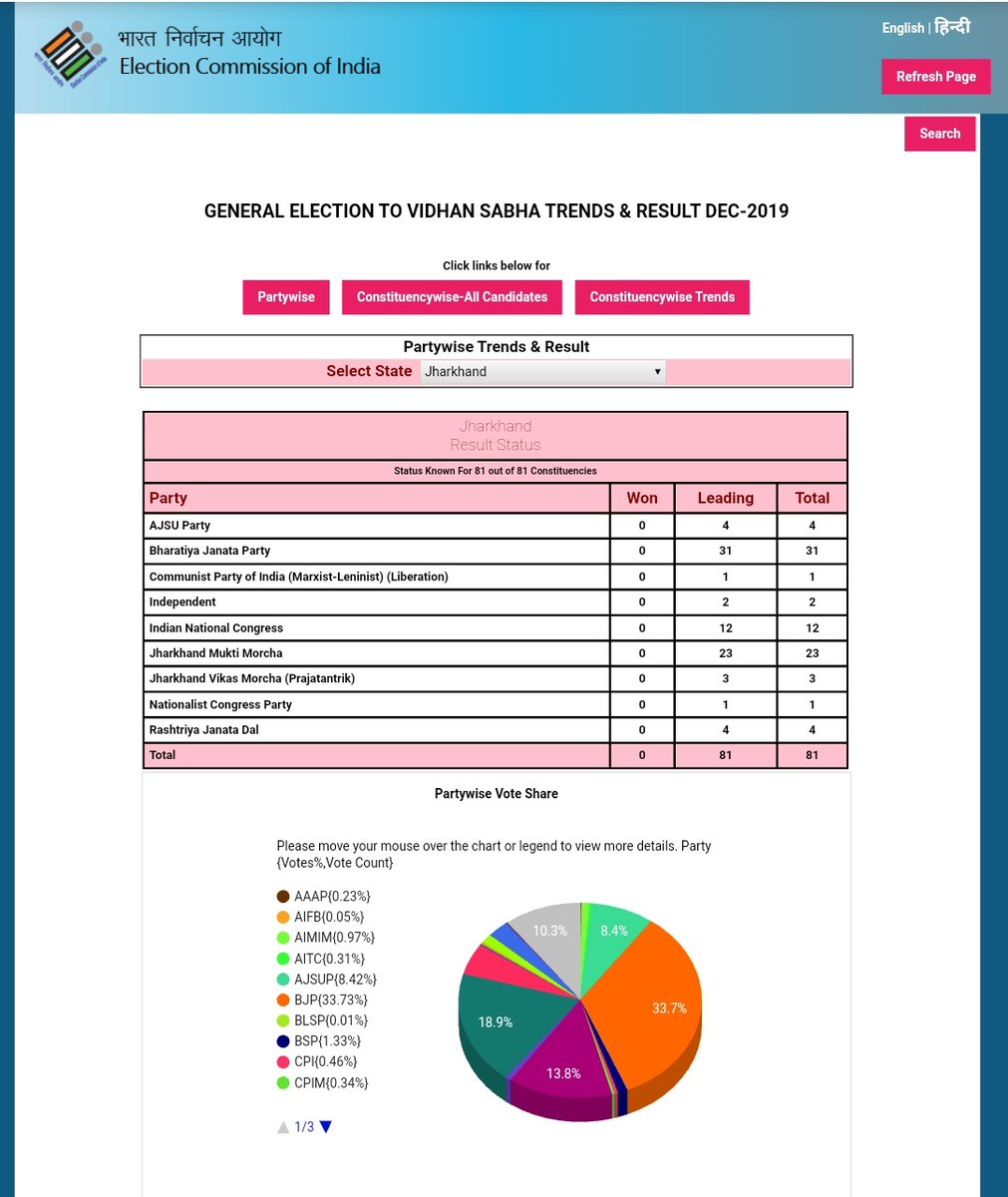
Task: Click the Election Commission of India logo
Action: (70, 56)
